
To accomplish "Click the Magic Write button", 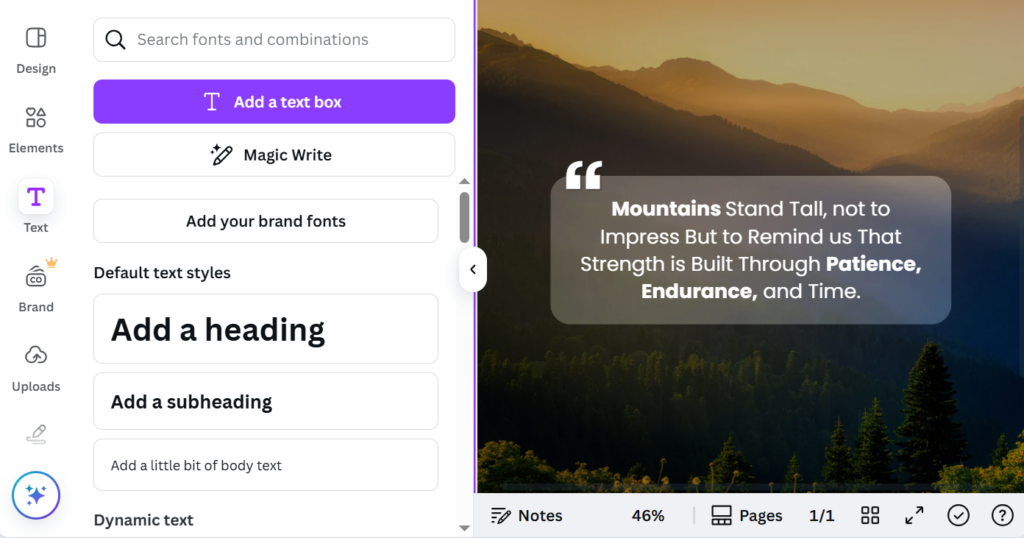I will (x=274, y=155).
